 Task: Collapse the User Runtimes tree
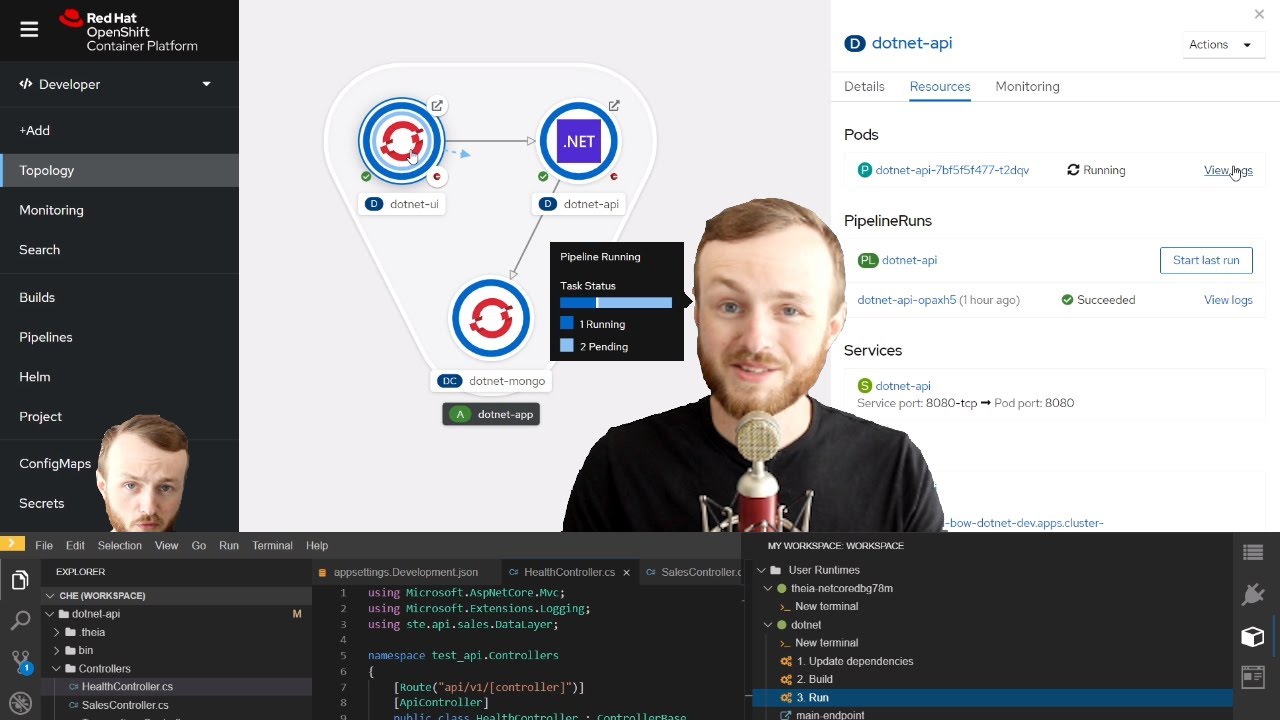[x=761, y=570]
